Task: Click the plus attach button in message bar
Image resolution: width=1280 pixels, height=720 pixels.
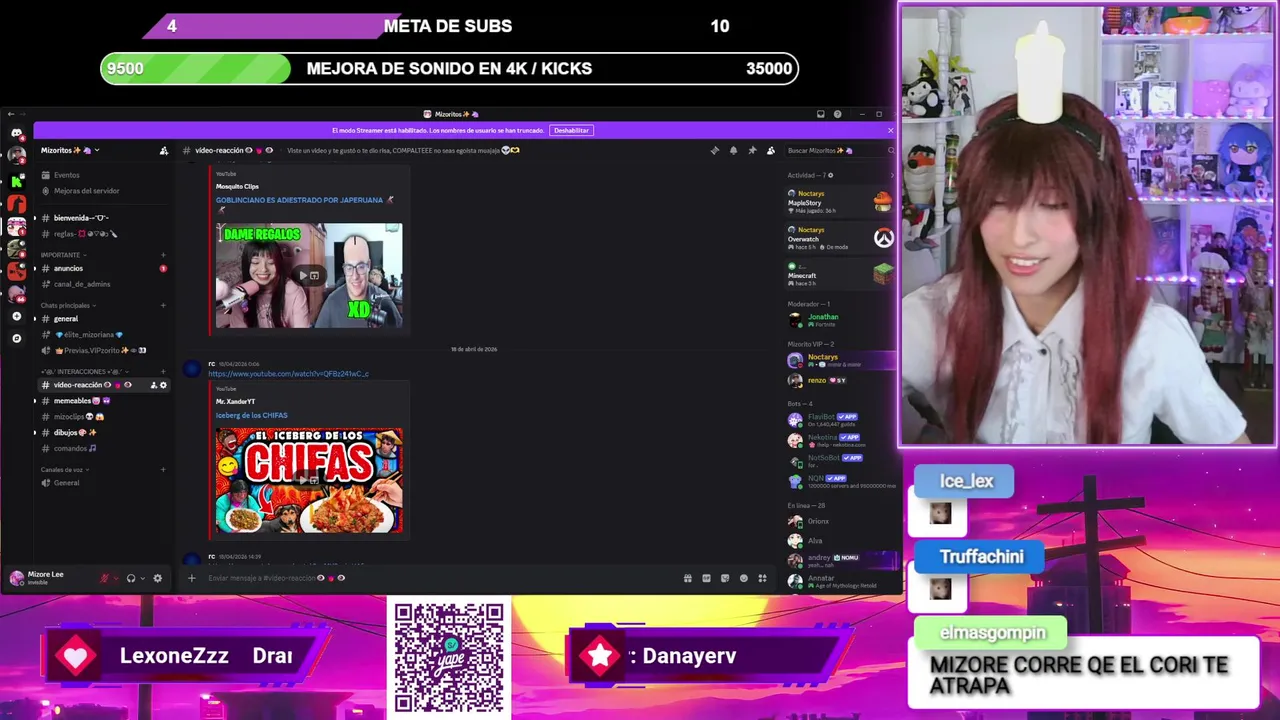Action: 192,578
